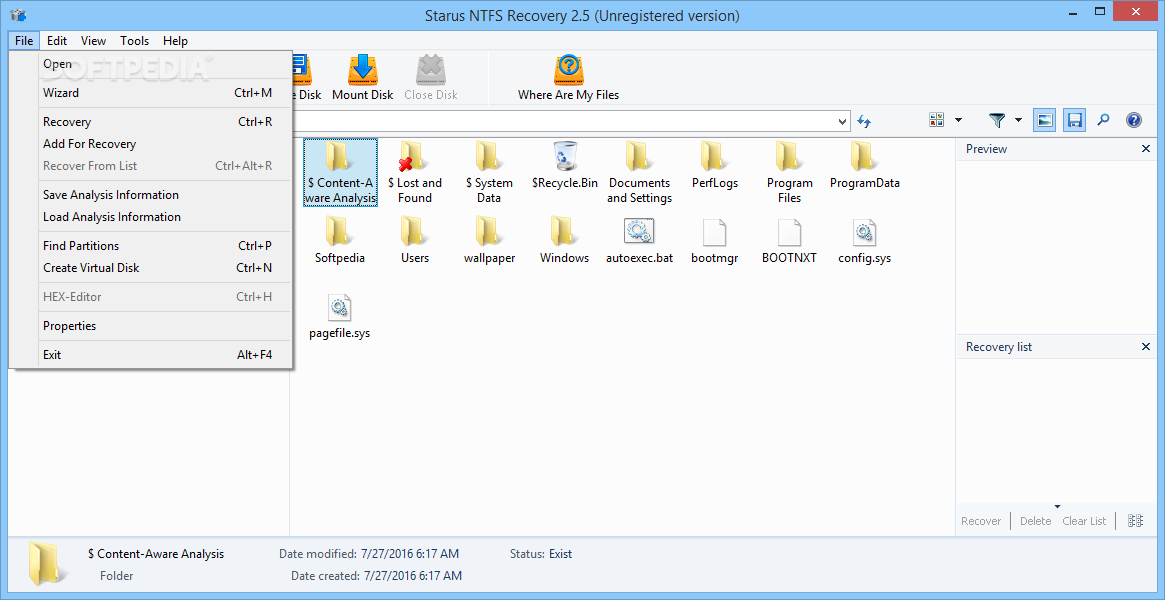Close the Recovery list panel
This screenshot has height=600, width=1165.
point(1146,347)
